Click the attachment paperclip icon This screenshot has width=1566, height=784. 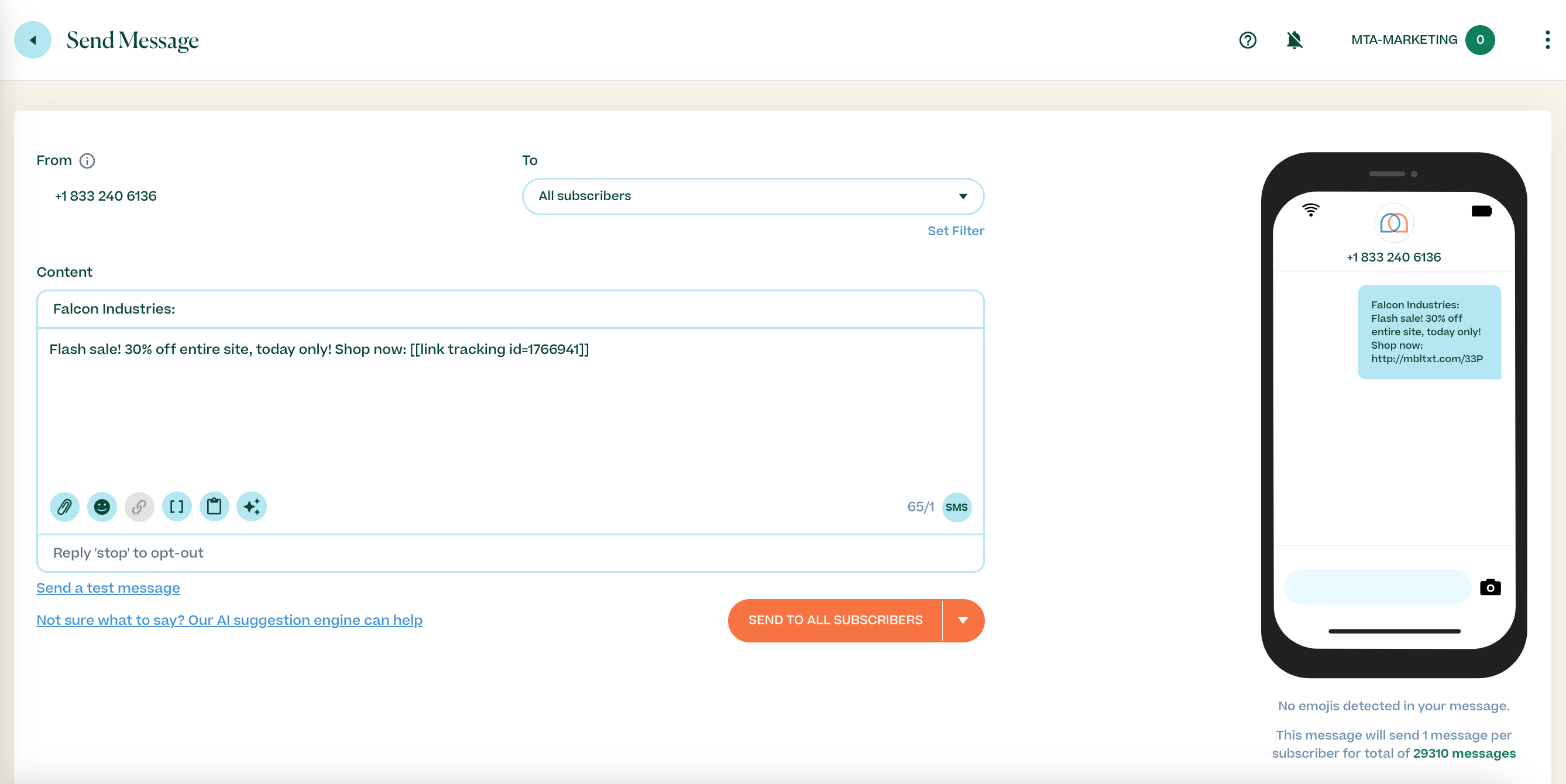(x=64, y=507)
